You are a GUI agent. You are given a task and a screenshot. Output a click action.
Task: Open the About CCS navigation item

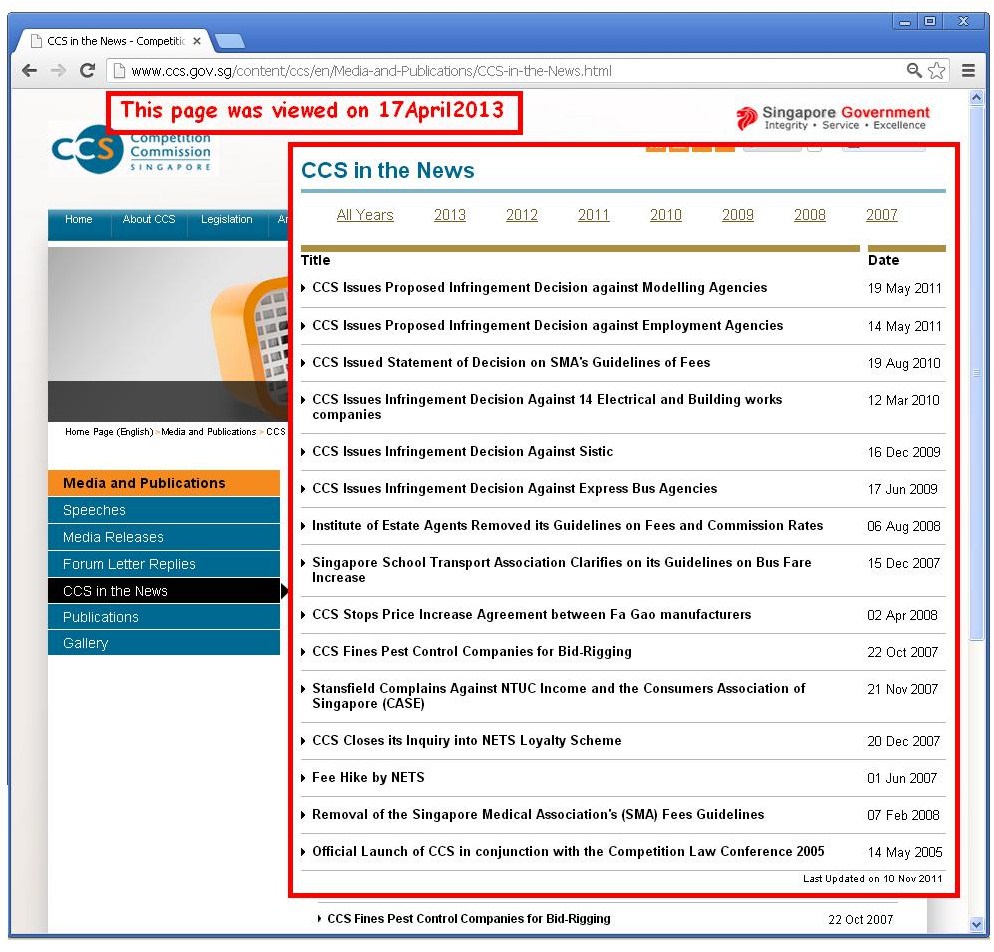(x=149, y=219)
